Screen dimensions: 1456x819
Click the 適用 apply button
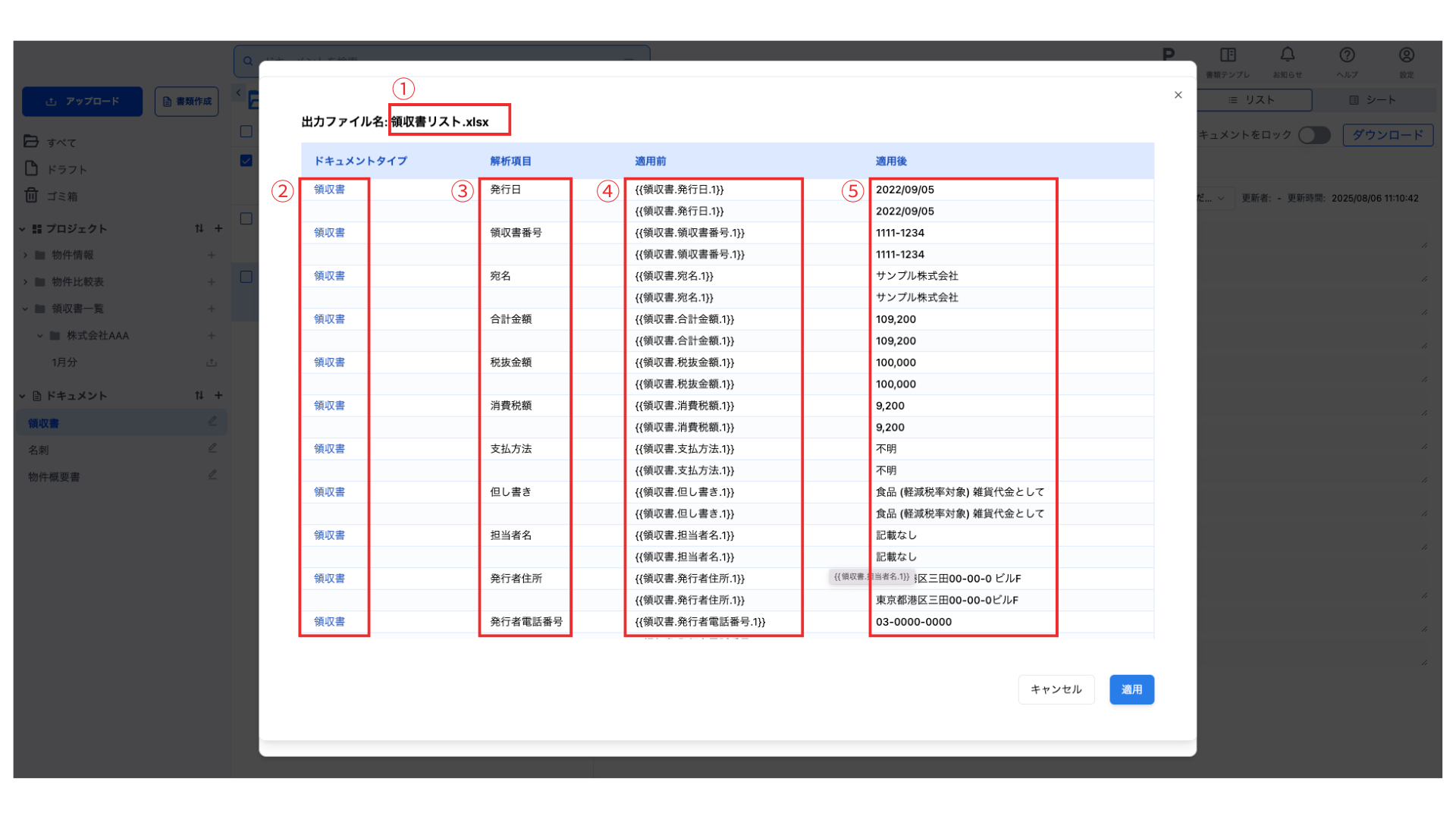[x=1131, y=689]
